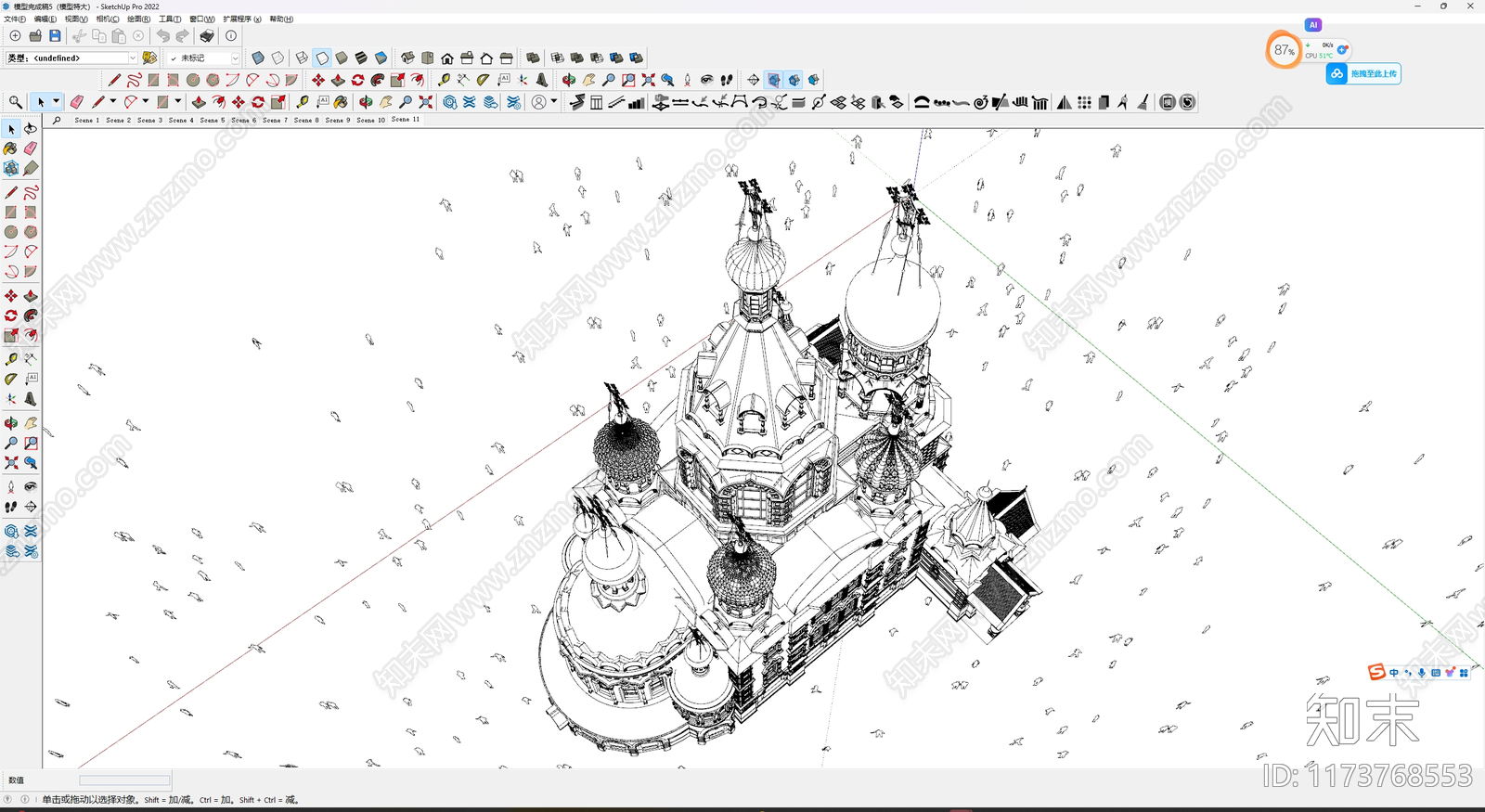Screen dimensions: 1485x812
Task: Select the Tag tool in left toolbar
Action: pyautogui.click(x=31, y=168)
